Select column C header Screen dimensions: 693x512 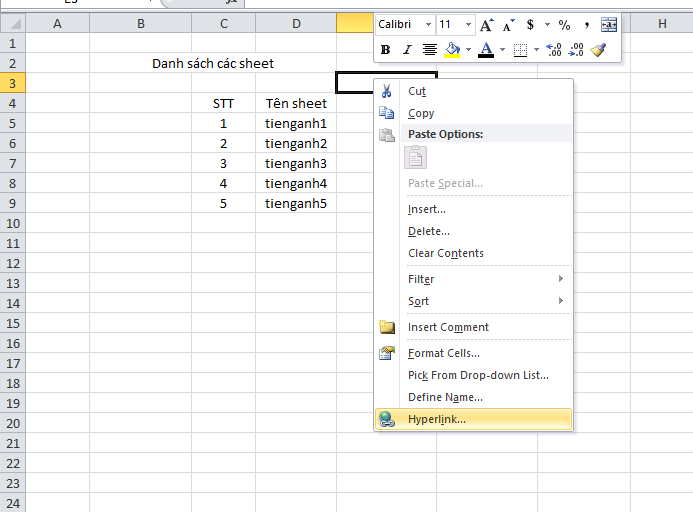coord(224,23)
